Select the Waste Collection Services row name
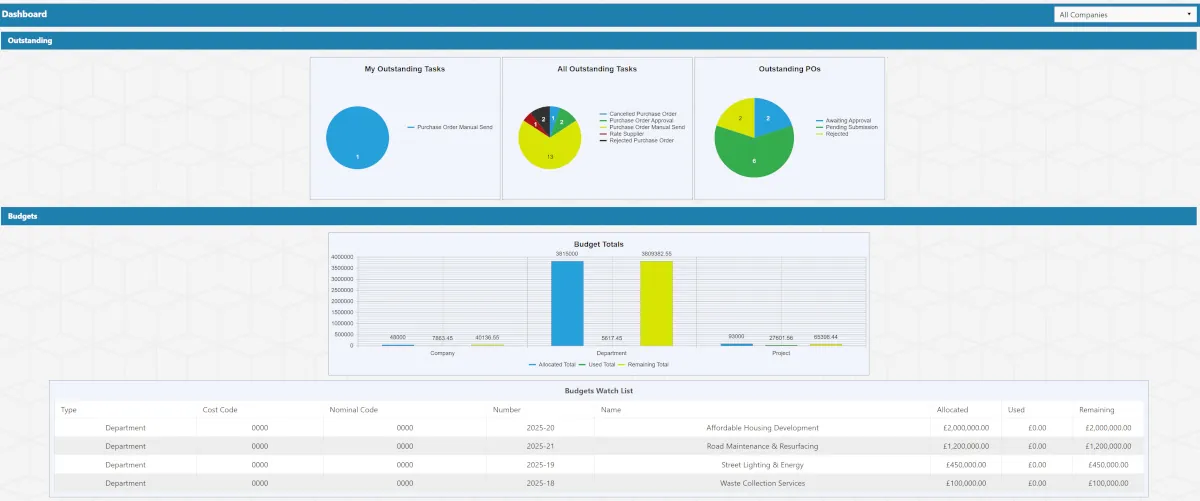1200x501 pixels. click(x=762, y=483)
